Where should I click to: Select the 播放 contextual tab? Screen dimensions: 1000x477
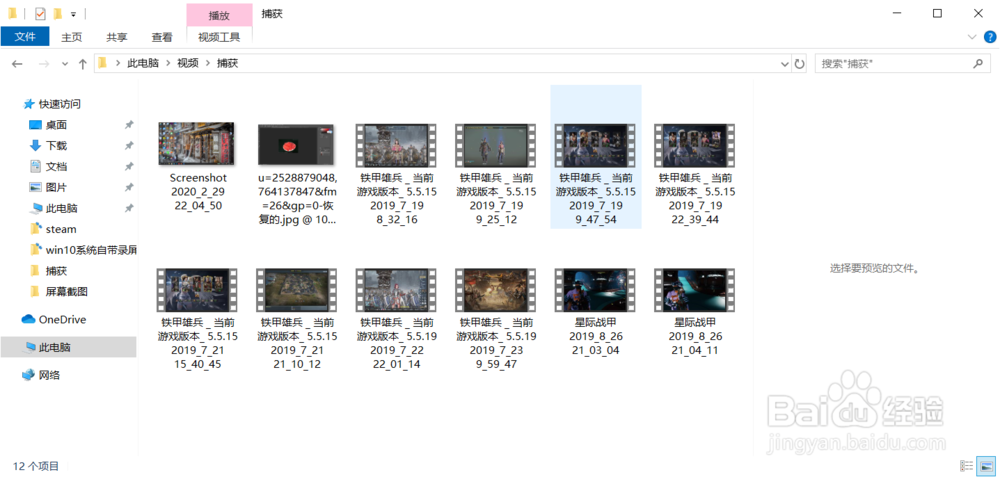click(219, 15)
